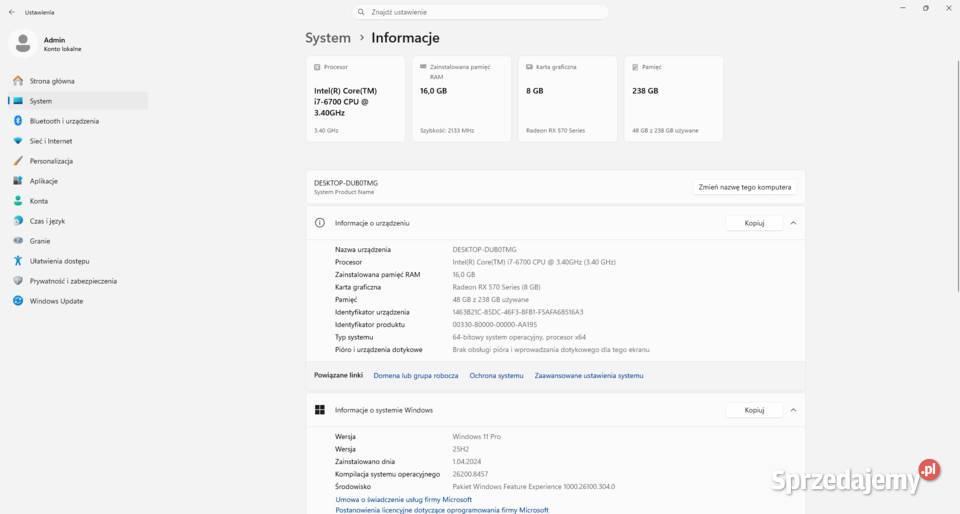
Task: Open the 238 GB Pamięć card
Action: [673, 99]
